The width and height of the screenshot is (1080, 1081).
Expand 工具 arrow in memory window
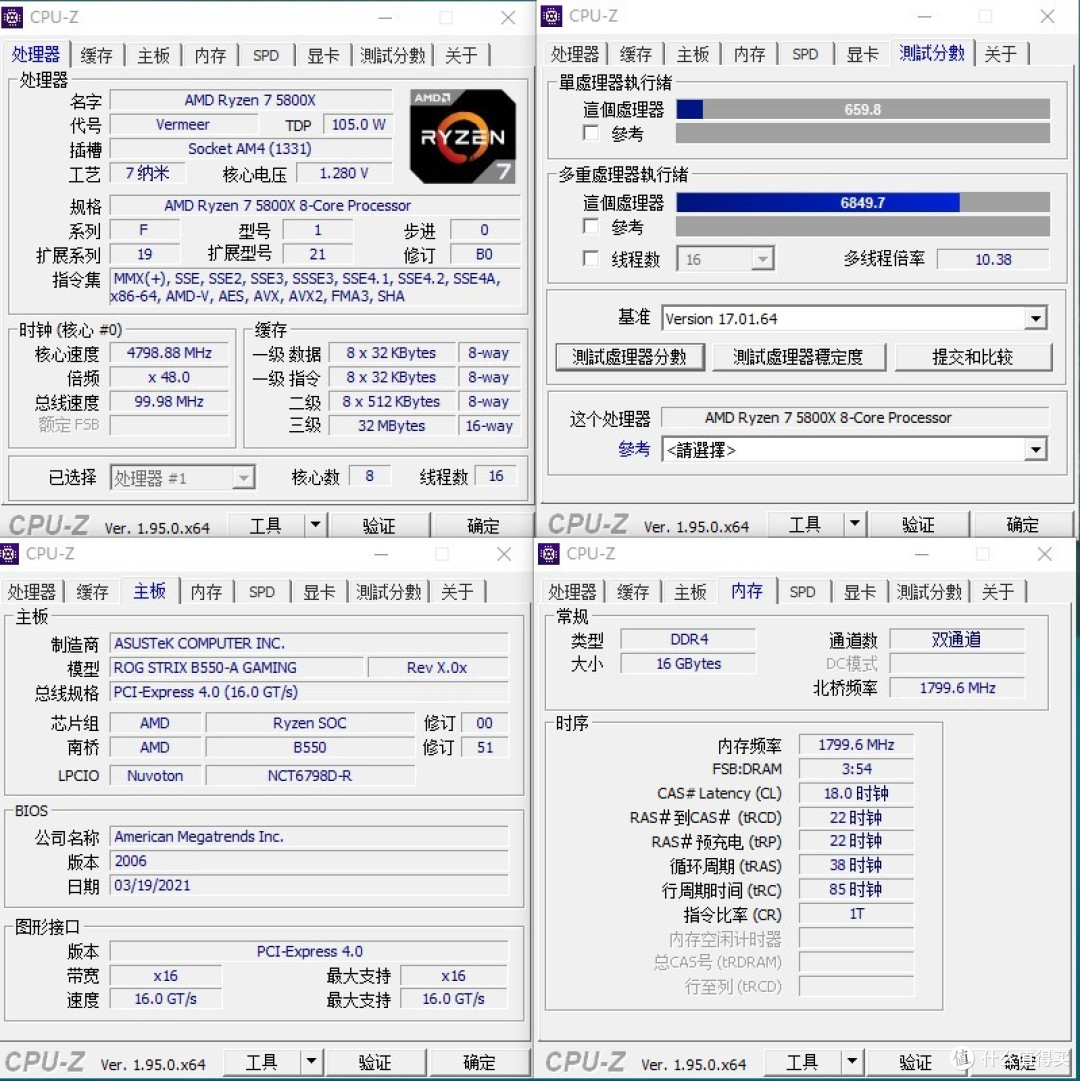851,1061
